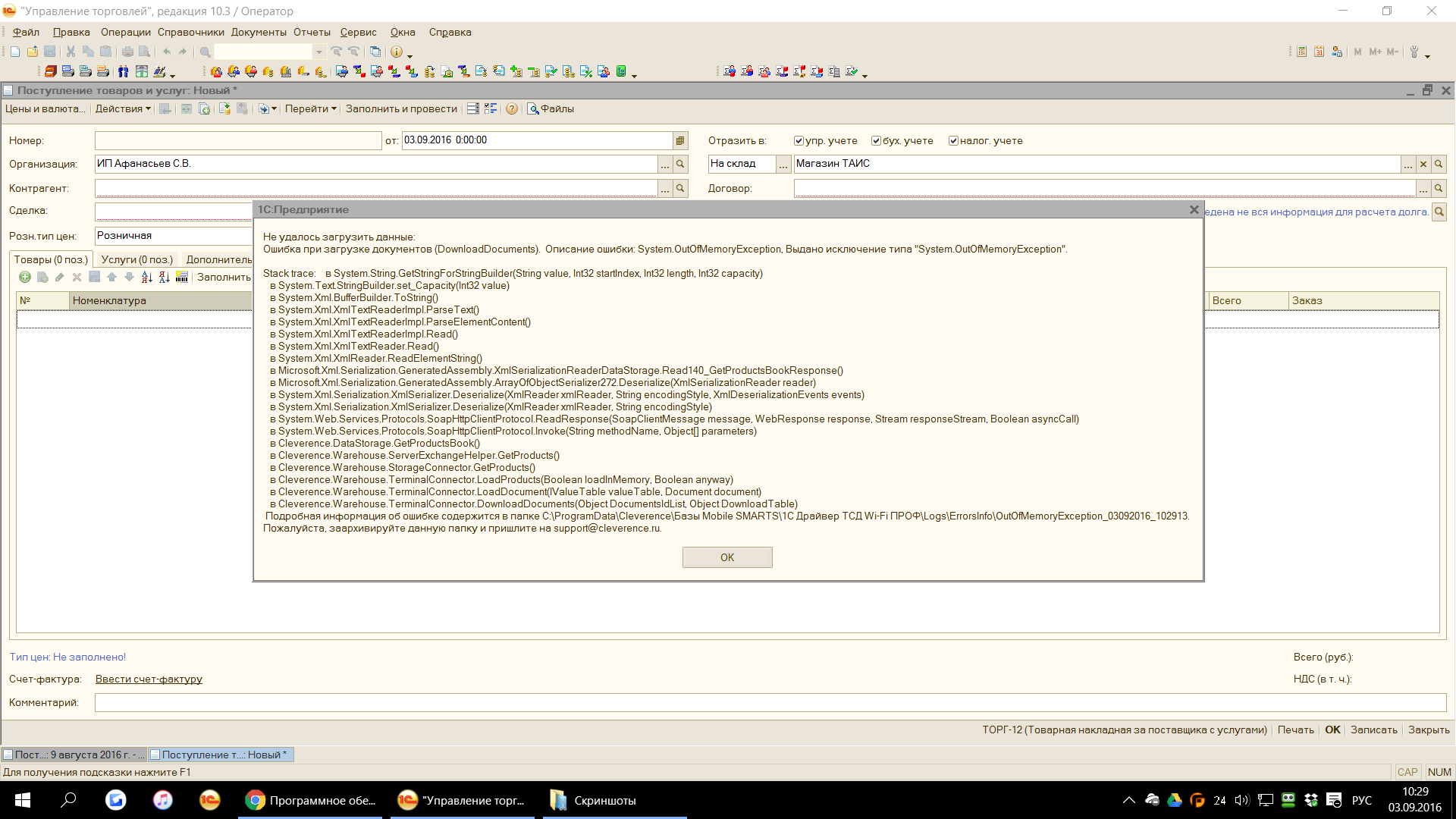Click the sort descending icon in table toolbar
1456x819 pixels.
tap(165, 277)
